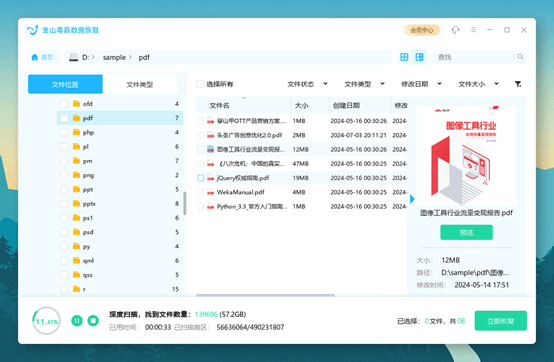Open the 文件大小 filter dropdown
The height and width of the screenshot is (362, 554).
[478, 84]
